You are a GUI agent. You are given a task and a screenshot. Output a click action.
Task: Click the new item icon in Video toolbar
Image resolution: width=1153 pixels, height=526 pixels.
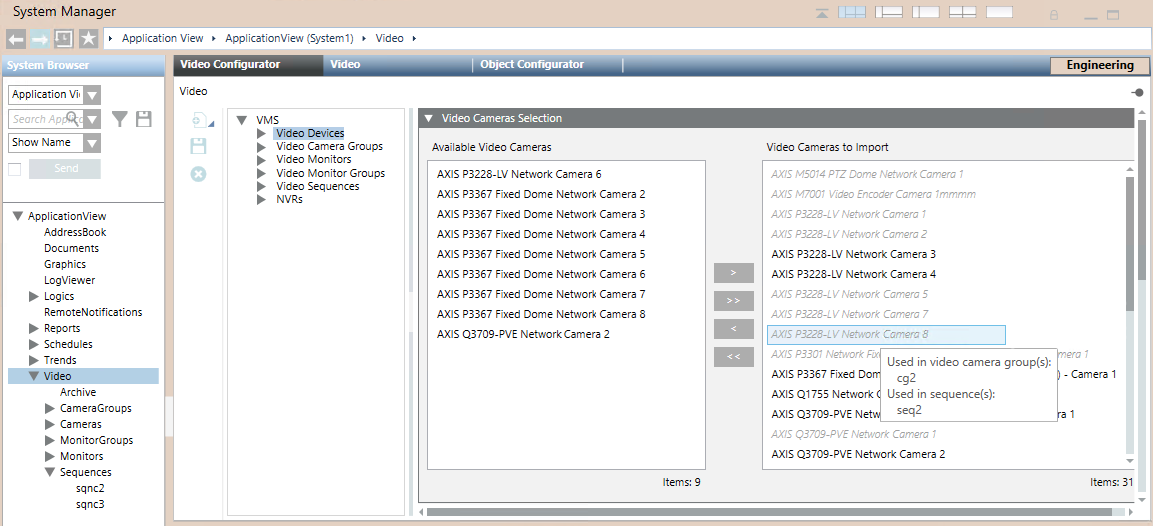pos(200,120)
